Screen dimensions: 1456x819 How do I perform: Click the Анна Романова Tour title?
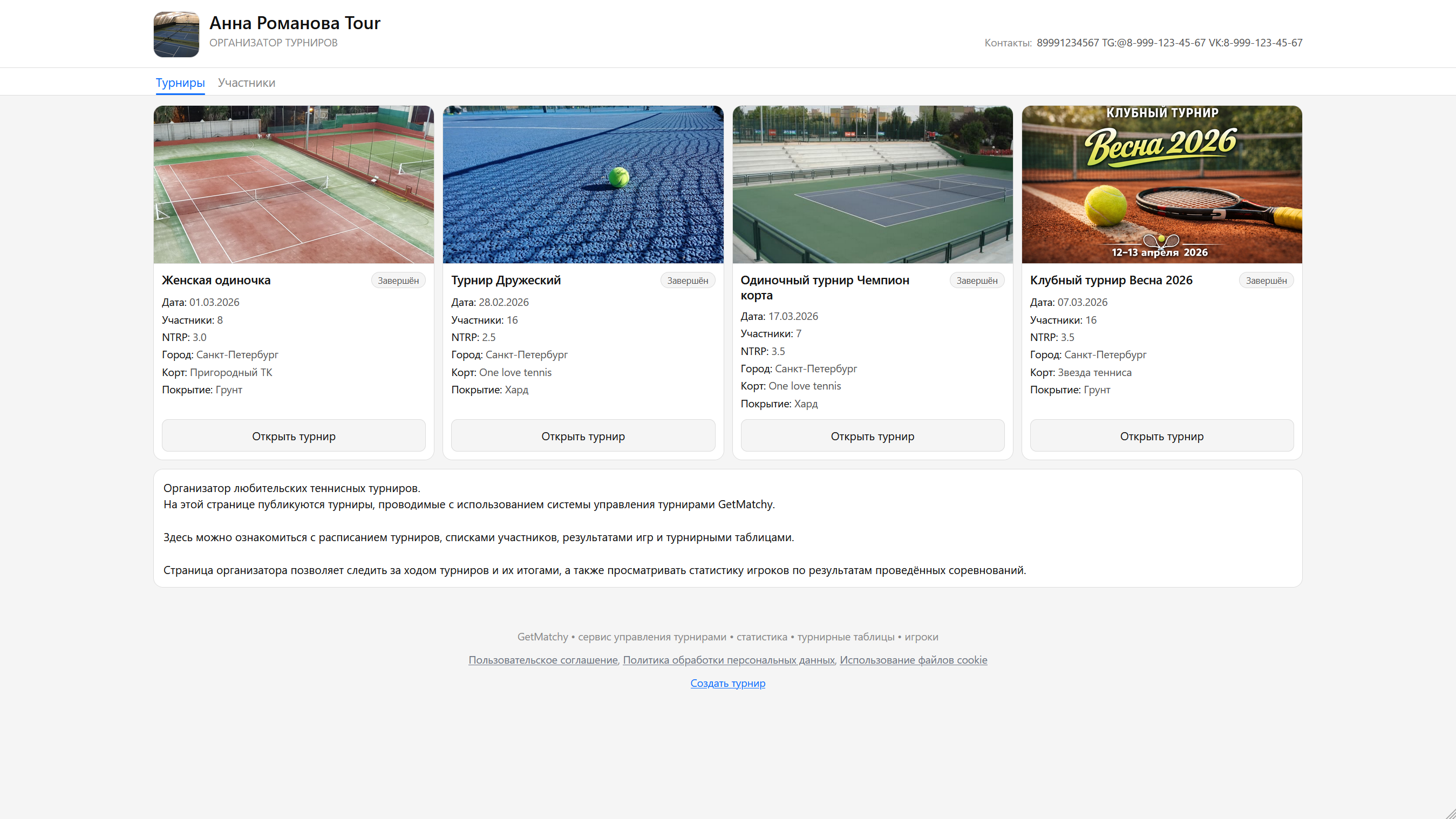(295, 23)
